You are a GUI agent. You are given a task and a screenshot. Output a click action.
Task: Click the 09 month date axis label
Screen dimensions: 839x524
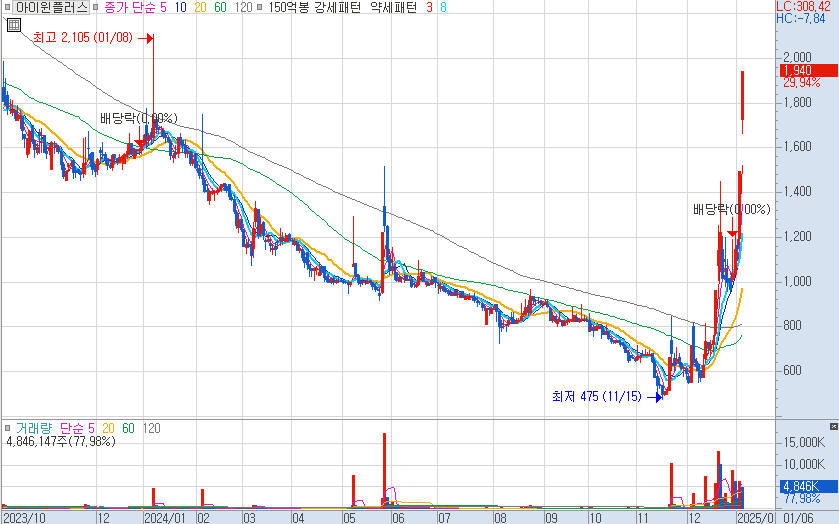(x=551, y=518)
